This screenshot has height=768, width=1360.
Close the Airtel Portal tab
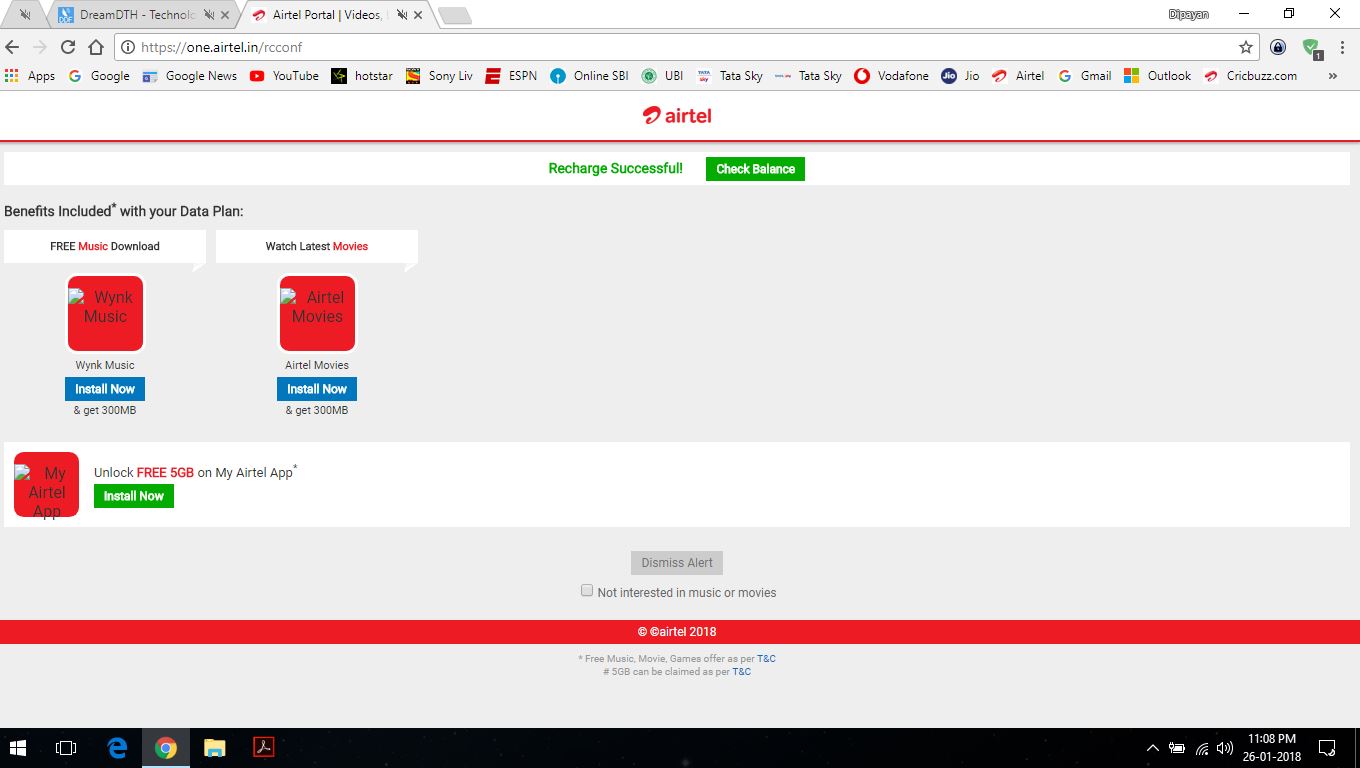coord(417,15)
